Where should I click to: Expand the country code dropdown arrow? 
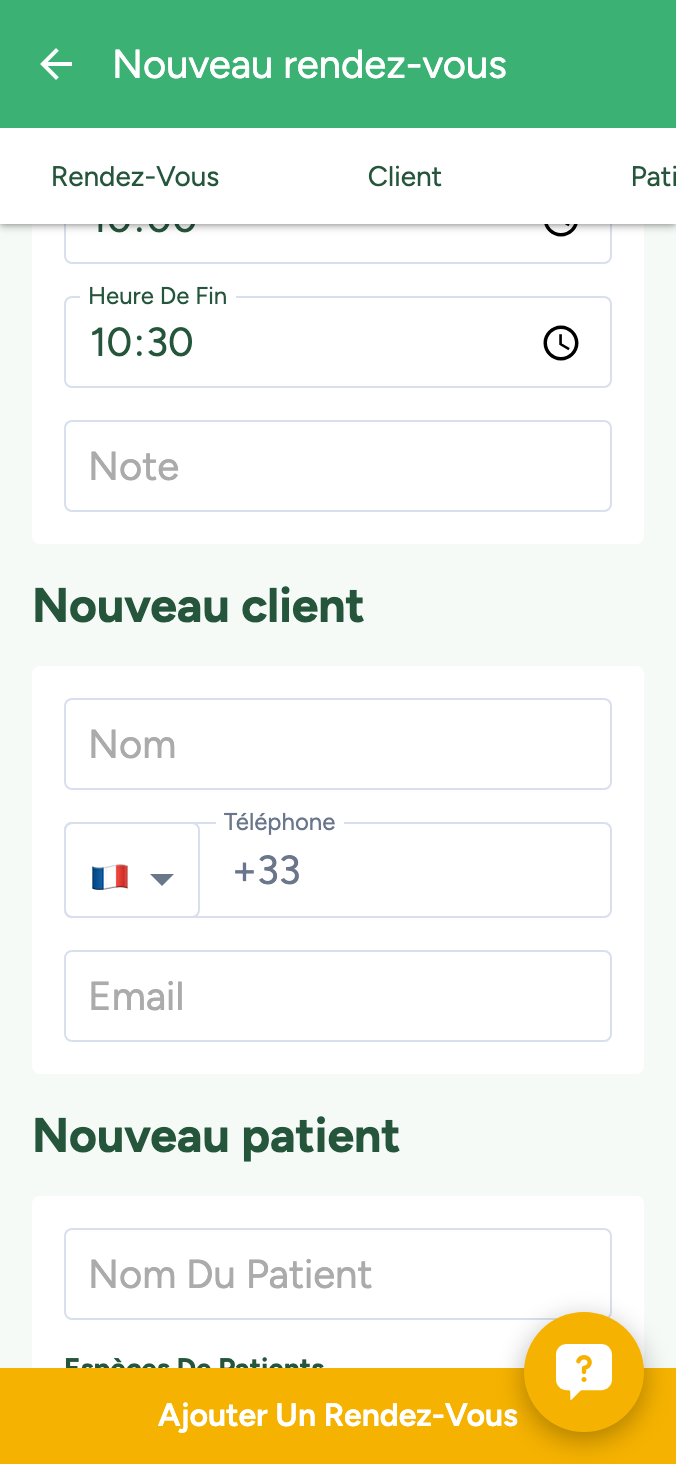(x=162, y=879)
